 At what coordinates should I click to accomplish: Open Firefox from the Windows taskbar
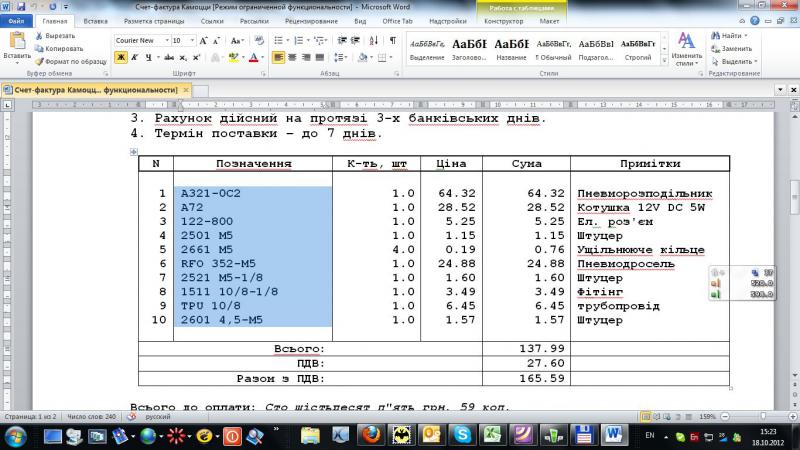pyautogui.click(x=371, y=435)
